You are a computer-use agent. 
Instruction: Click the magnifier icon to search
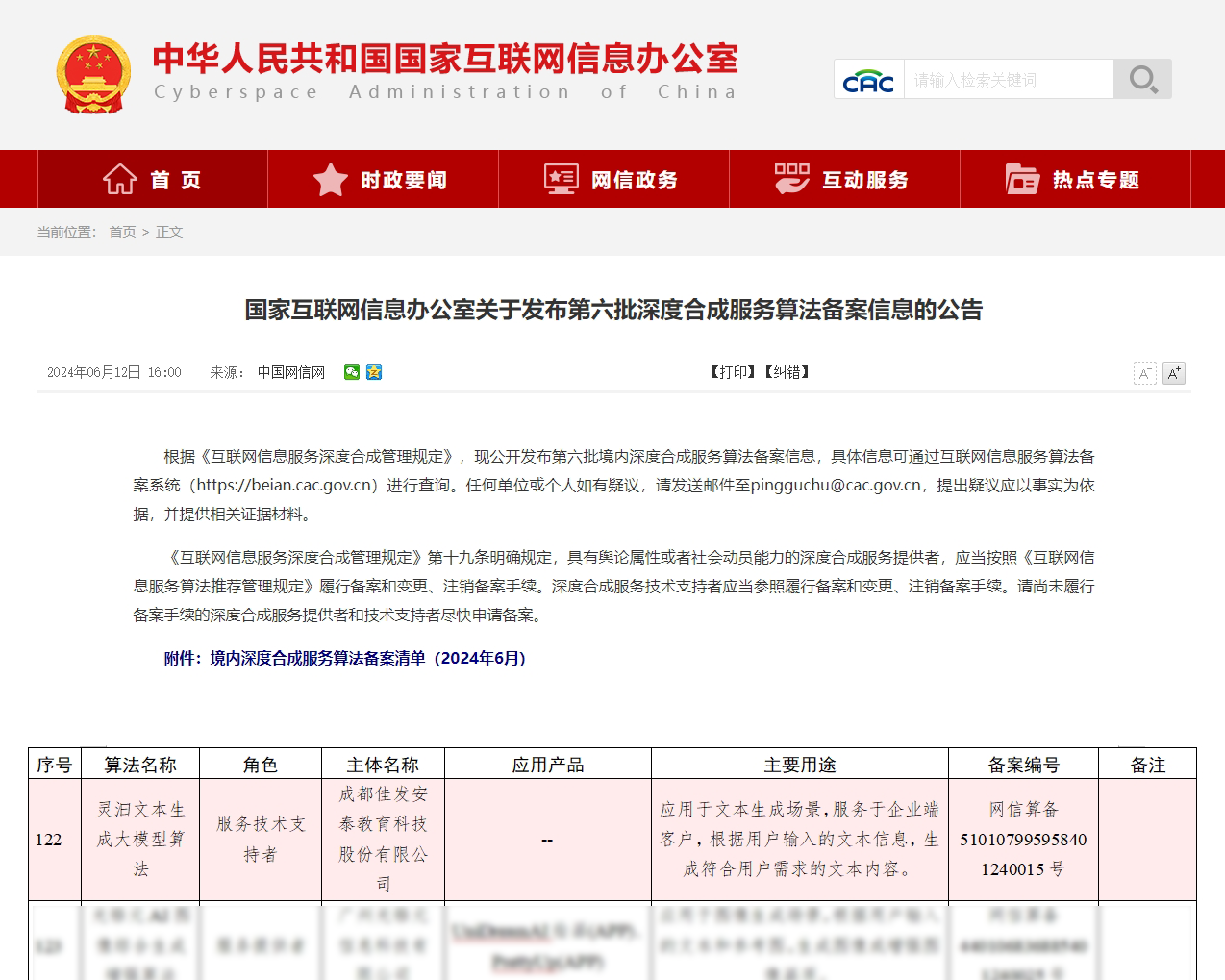pos(1142,79)
